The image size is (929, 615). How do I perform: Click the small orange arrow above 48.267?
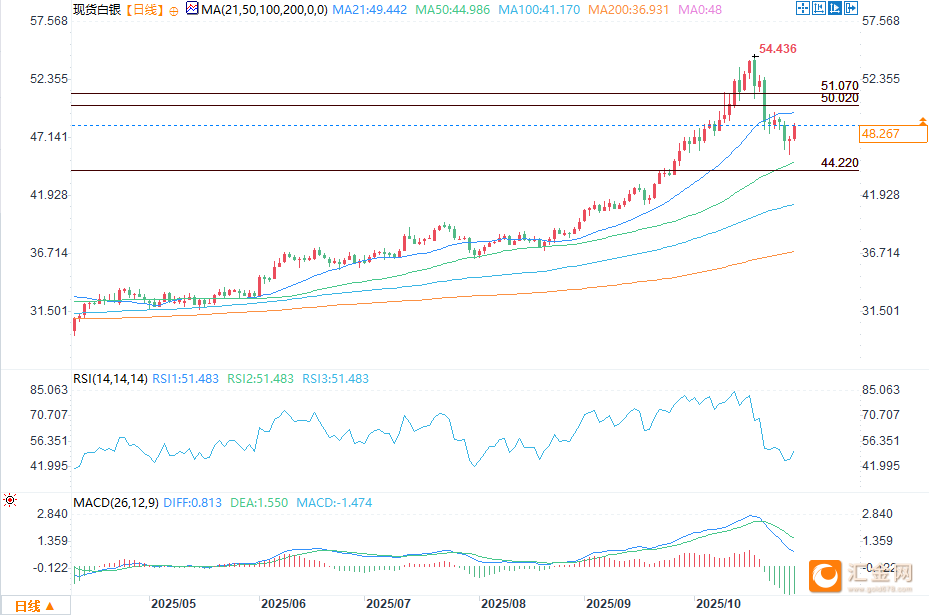(x=922, y=121)
